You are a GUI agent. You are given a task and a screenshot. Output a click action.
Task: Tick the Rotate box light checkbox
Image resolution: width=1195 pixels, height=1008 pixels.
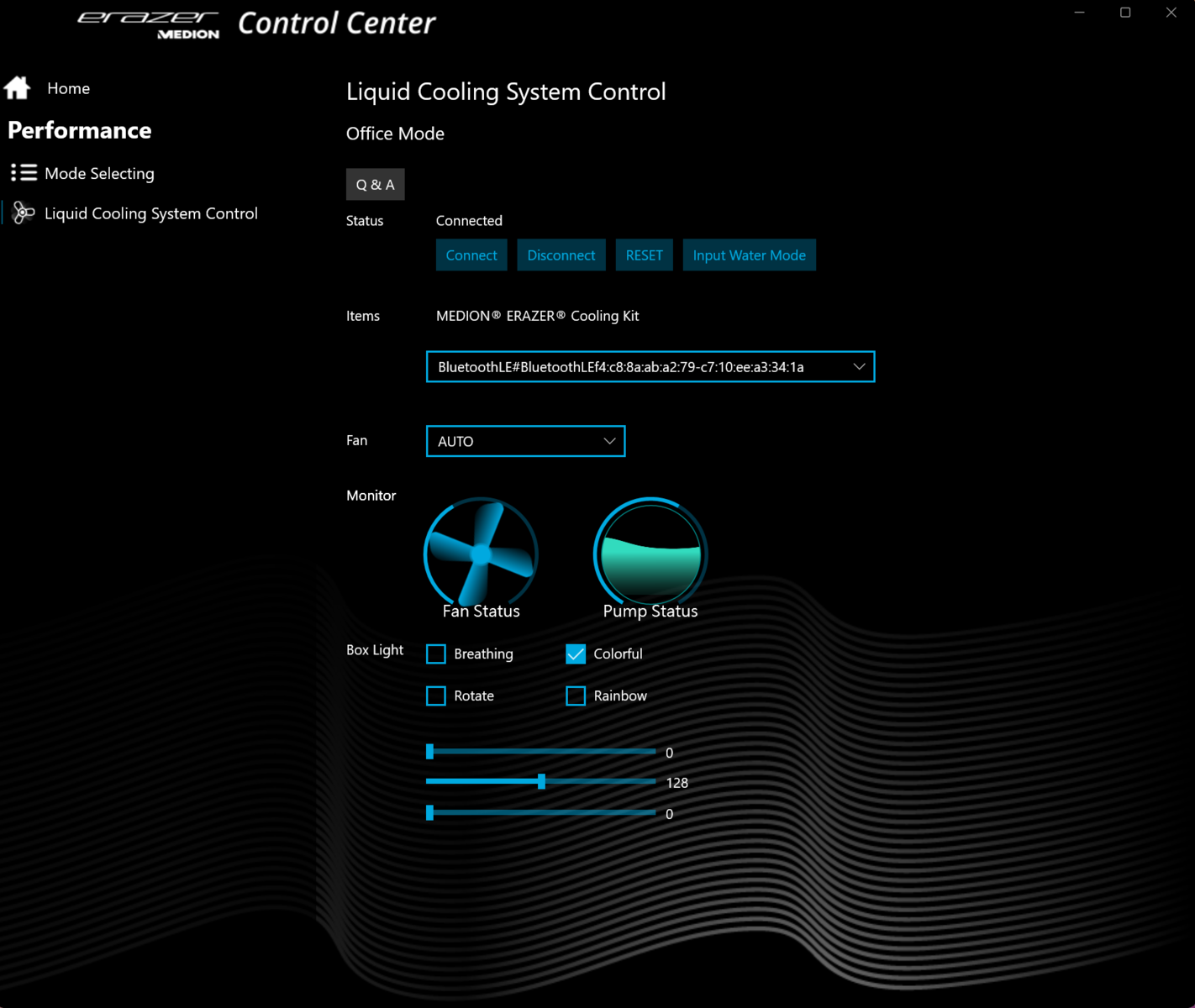[436, 696]
